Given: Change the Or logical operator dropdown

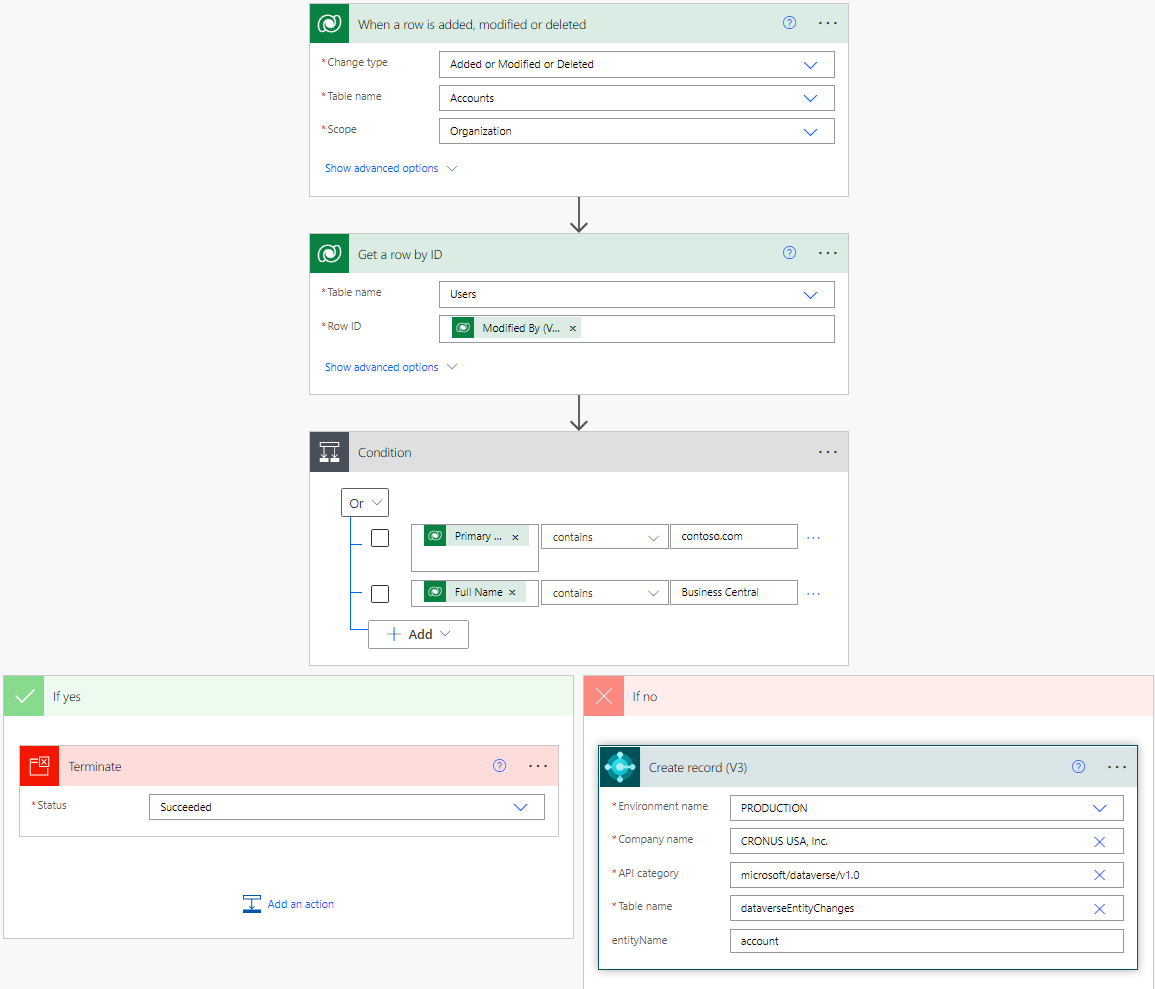Looking at the screenshot, I should coord(365,503).
